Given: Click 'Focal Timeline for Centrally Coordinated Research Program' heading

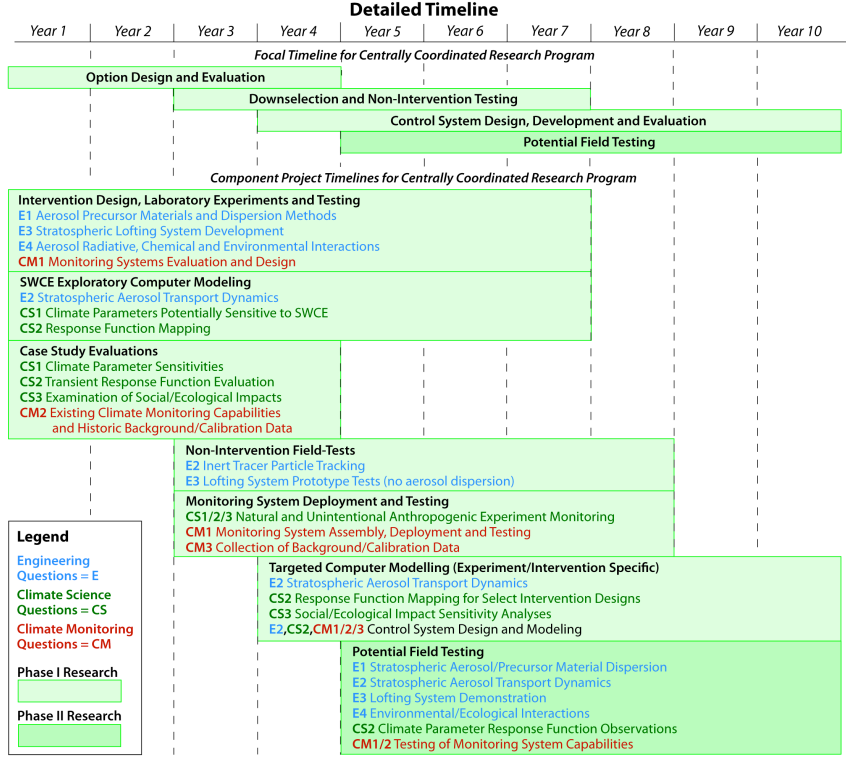Looking at the screenshot, I should (x=424, y=56).
